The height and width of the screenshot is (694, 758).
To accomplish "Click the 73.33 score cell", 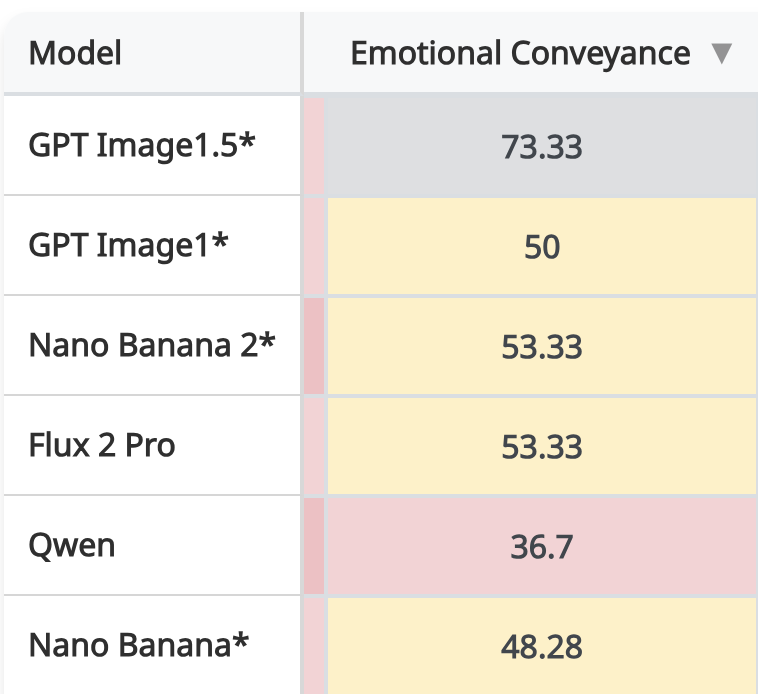I will pos(542,145).
